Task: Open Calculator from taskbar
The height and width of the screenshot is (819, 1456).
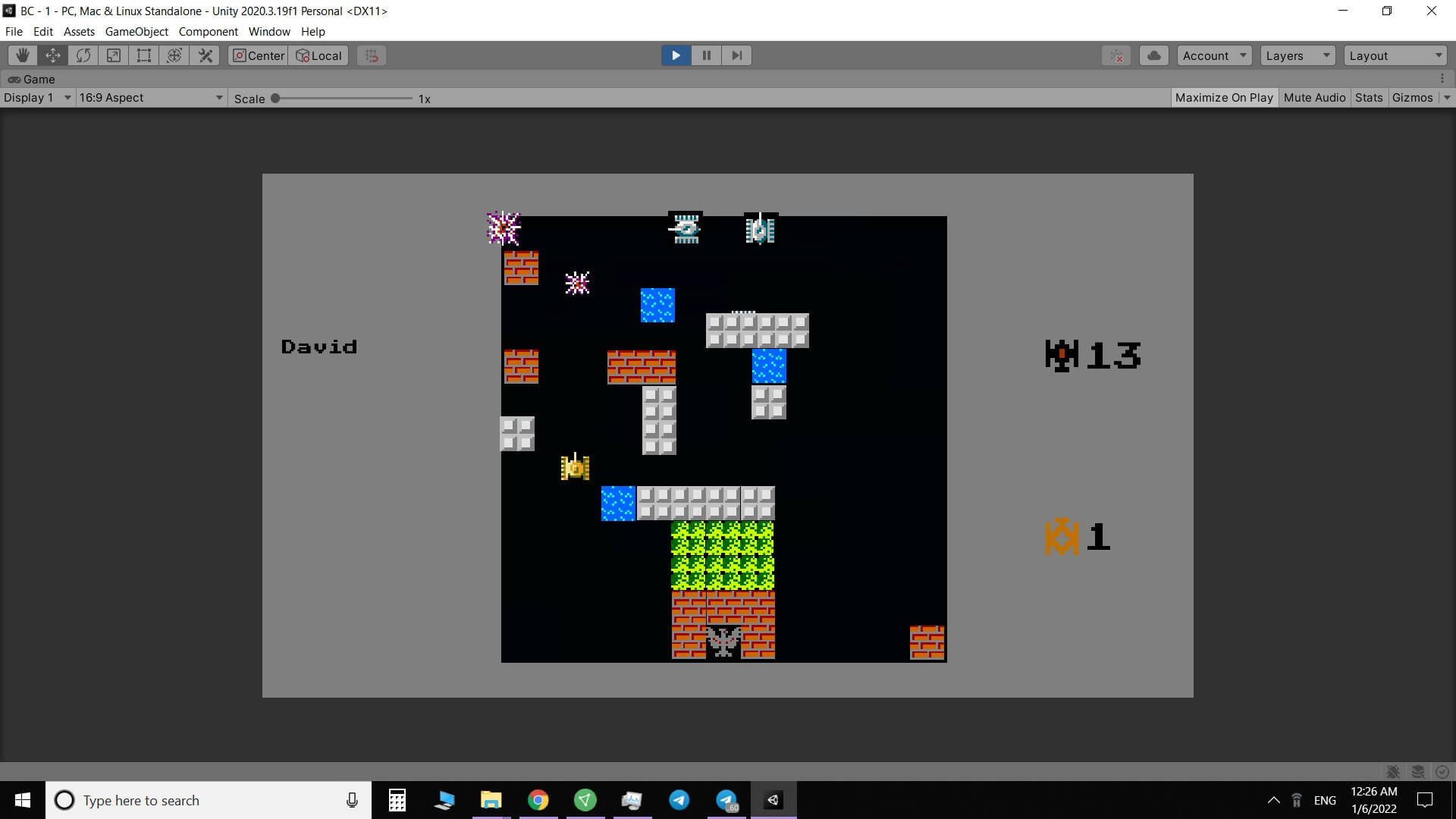Action: point(397,800)
